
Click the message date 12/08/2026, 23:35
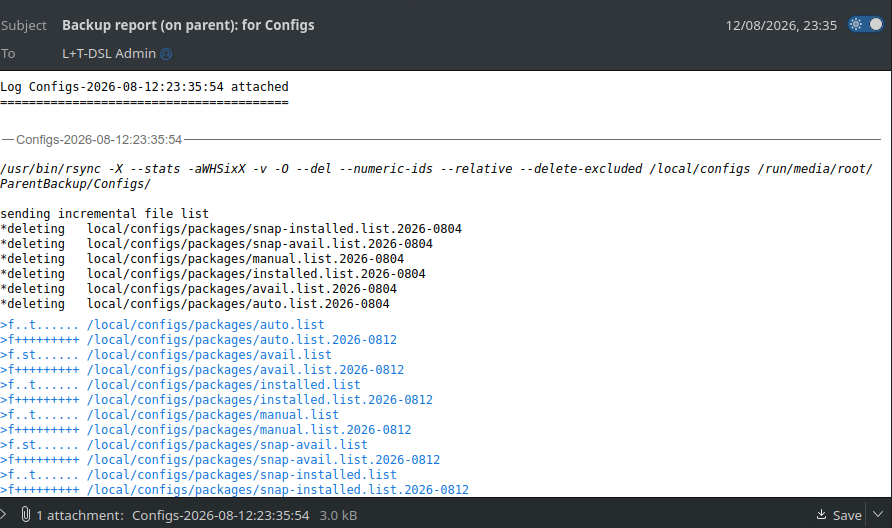[x=781, y=26]
